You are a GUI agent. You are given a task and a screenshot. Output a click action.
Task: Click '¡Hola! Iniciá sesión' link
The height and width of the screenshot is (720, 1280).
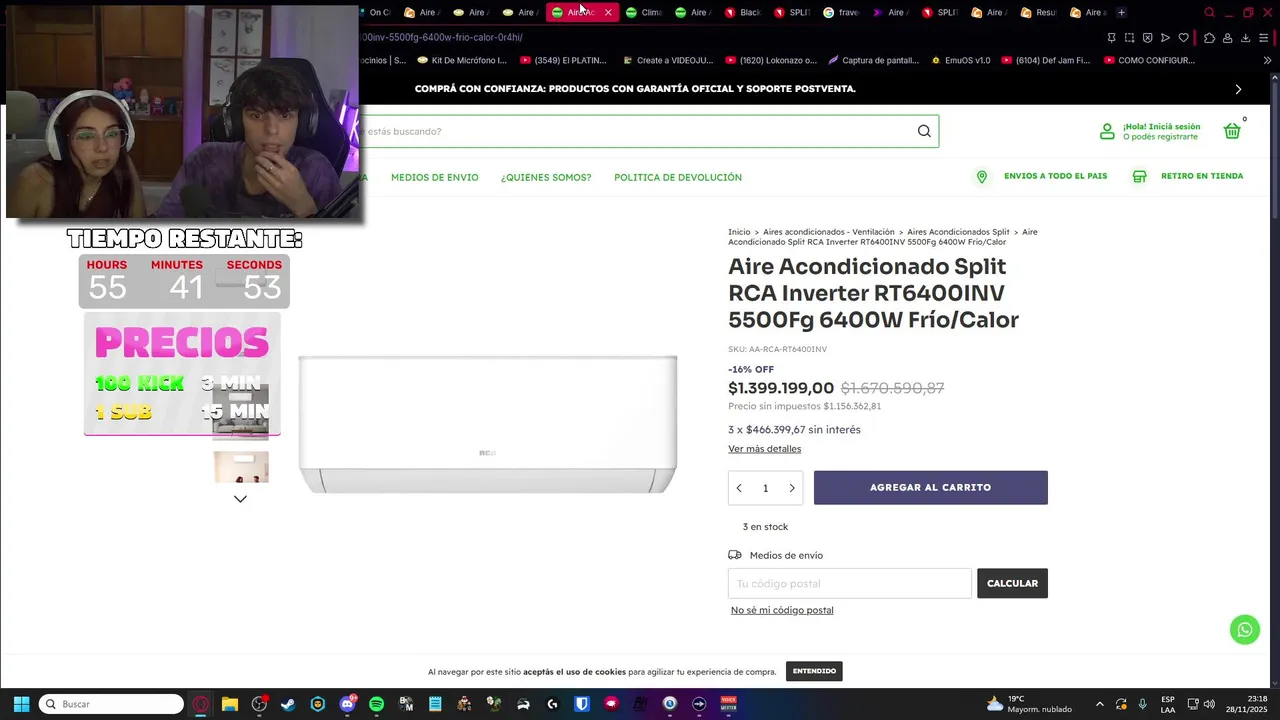pos(1161,127)
